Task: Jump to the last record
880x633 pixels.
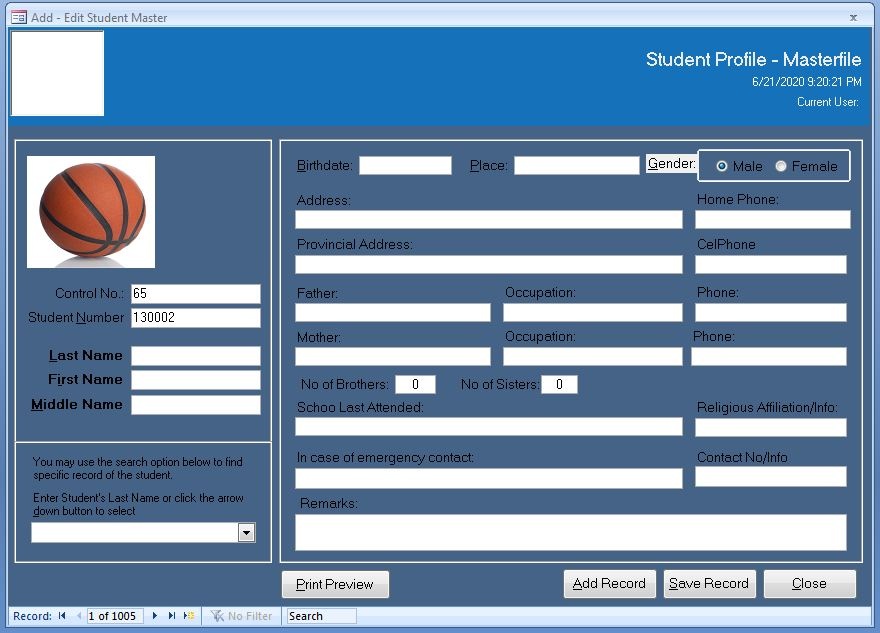Action: point(171,616)
